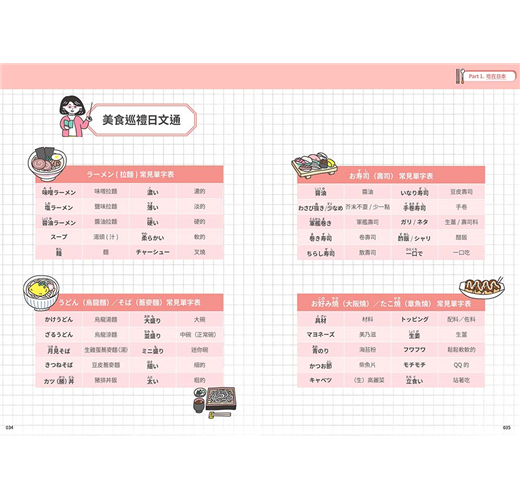Click the チャーシュー cell
This screenshot has height=500, width=520.
pos(153,252)
